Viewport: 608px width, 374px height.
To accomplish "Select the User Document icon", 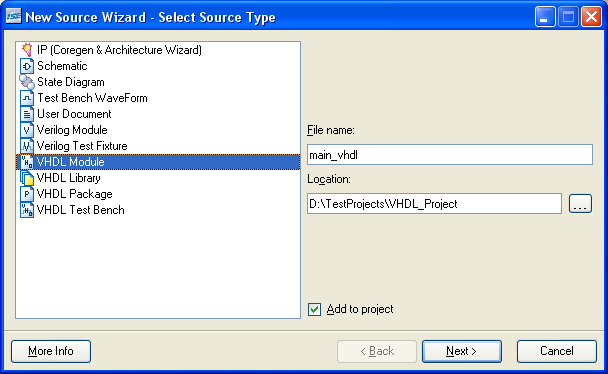I will pos(27,114).
